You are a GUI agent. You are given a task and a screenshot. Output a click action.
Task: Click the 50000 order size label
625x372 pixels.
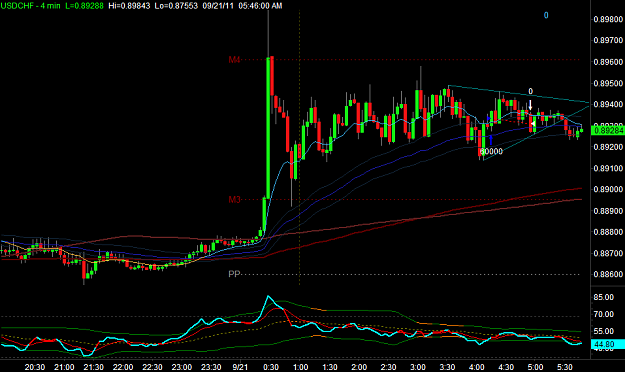491,152
